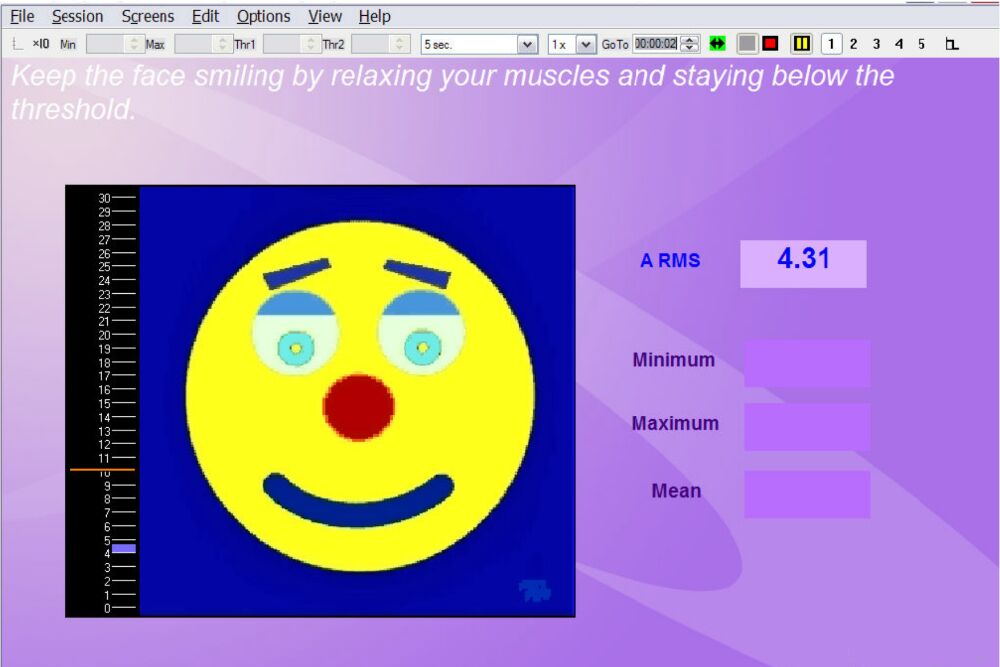Switch to screen 3

[876, 44]
